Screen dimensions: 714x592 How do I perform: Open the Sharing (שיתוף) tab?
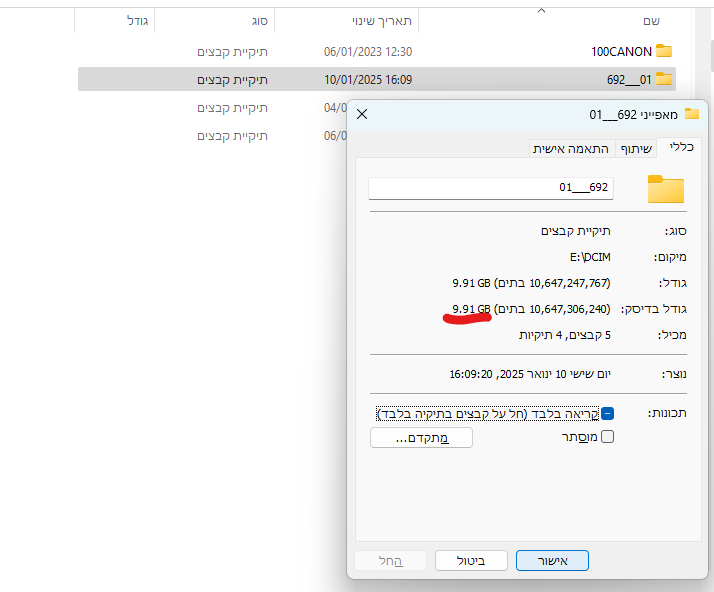(x=636, y=148)
